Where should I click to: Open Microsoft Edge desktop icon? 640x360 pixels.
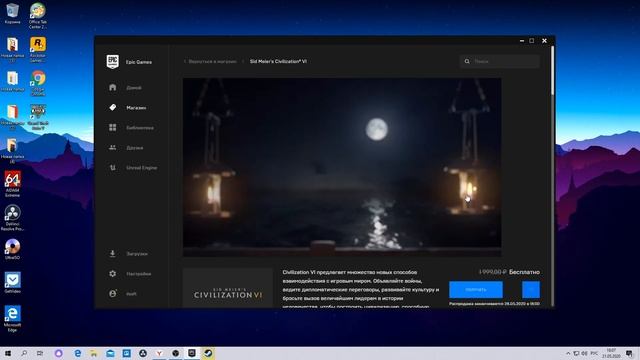pos(12,319)
